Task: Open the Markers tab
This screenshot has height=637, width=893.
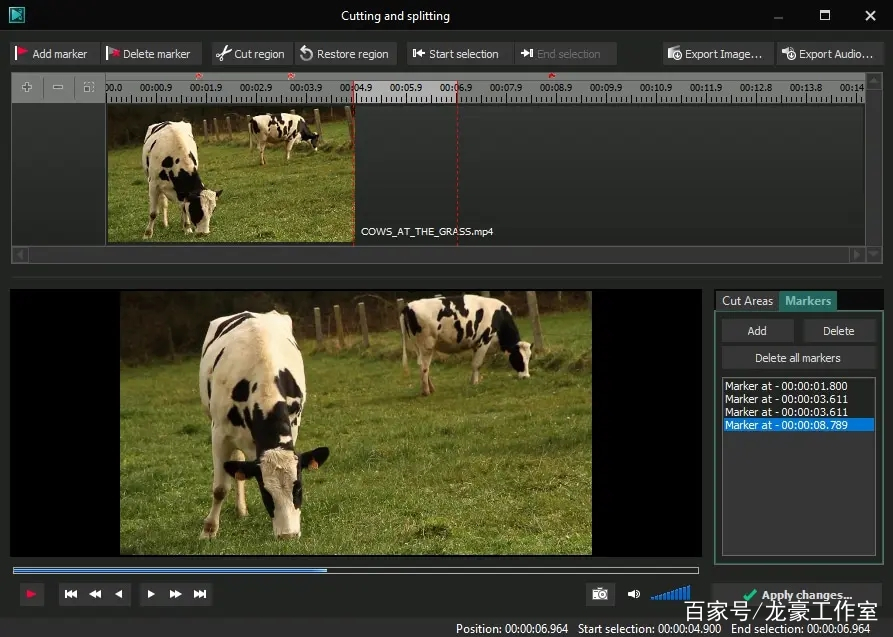Action: click(x=808, y=301)
